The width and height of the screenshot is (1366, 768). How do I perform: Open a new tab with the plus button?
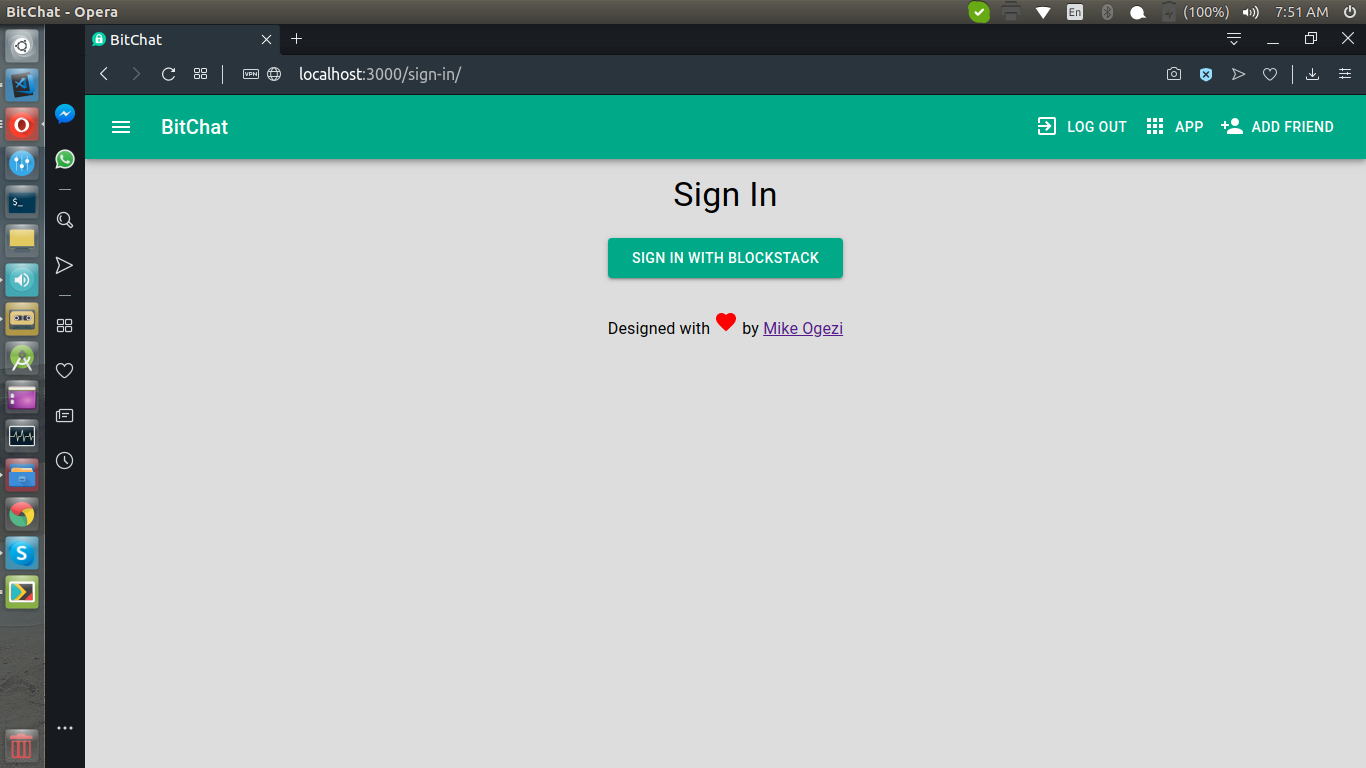296,39
